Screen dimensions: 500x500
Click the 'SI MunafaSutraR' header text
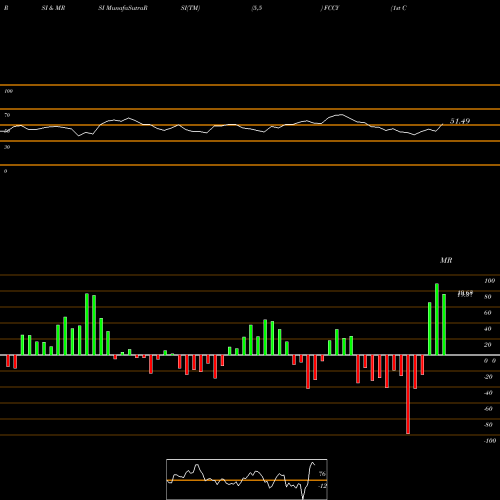[123, 8]
